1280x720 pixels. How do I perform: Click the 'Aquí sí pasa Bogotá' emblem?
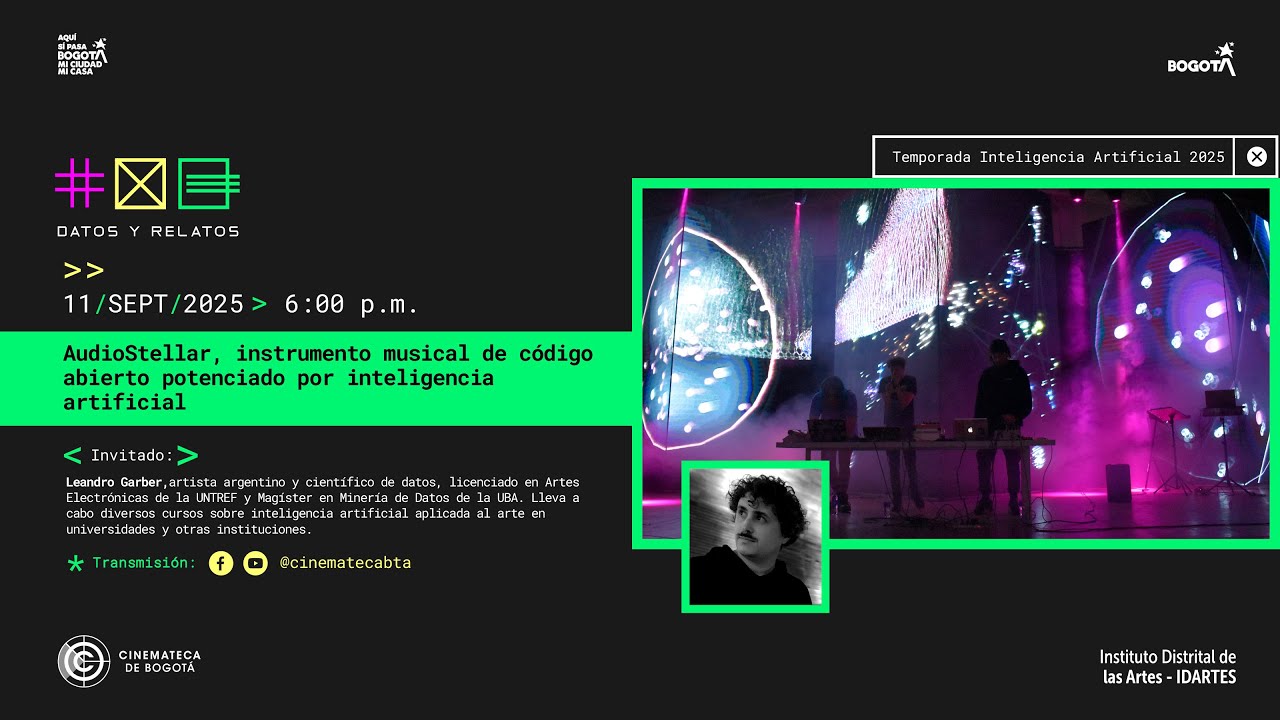click(x=80, y=55)
